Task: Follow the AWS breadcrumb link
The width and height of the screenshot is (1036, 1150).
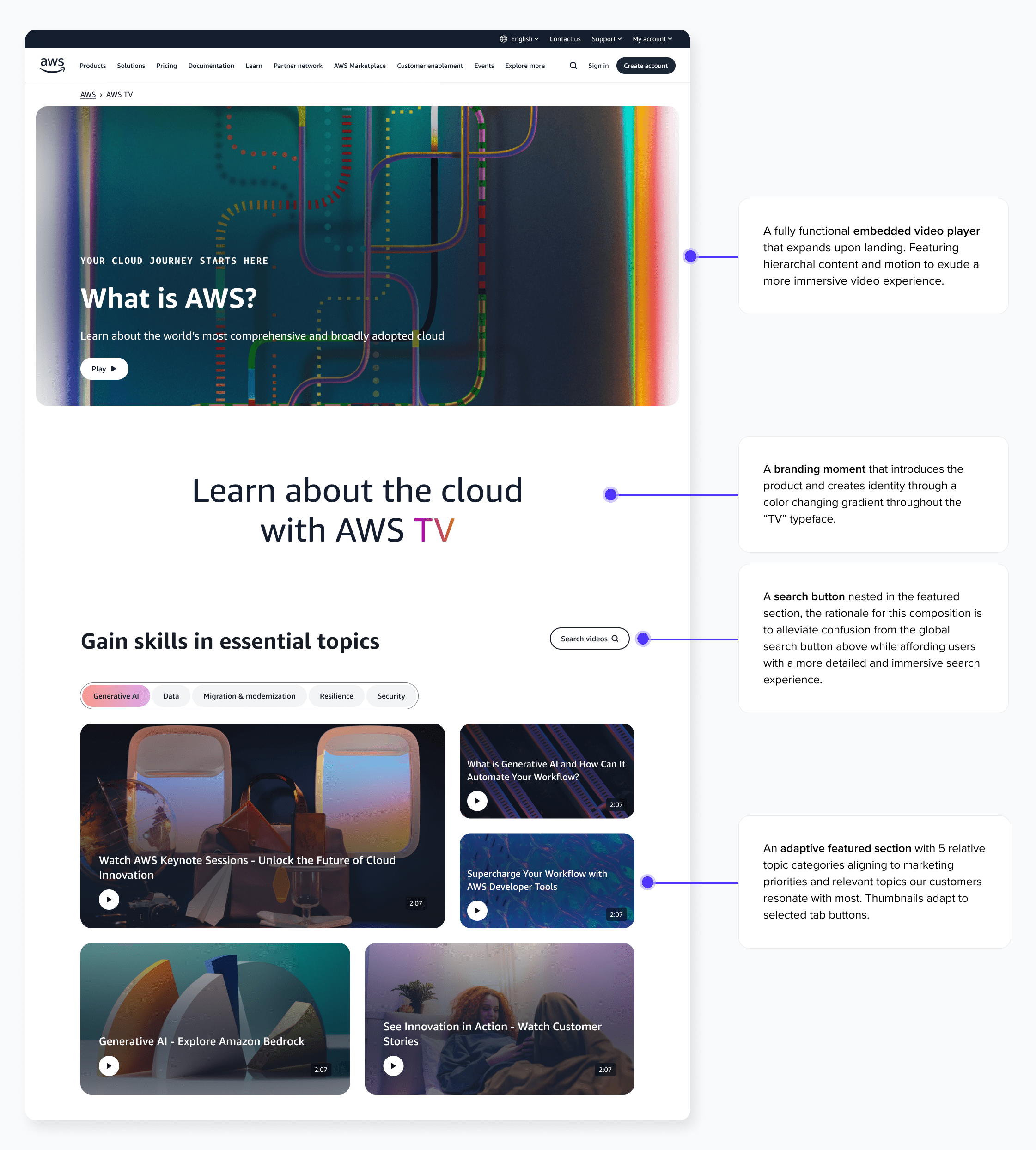Action: [x=88, y=95]
